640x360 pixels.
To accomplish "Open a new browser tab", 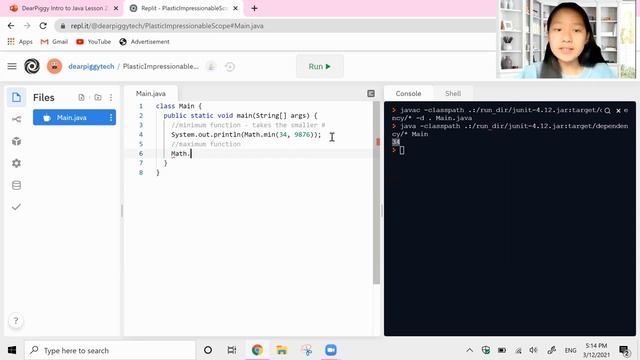I will (254, 8).
